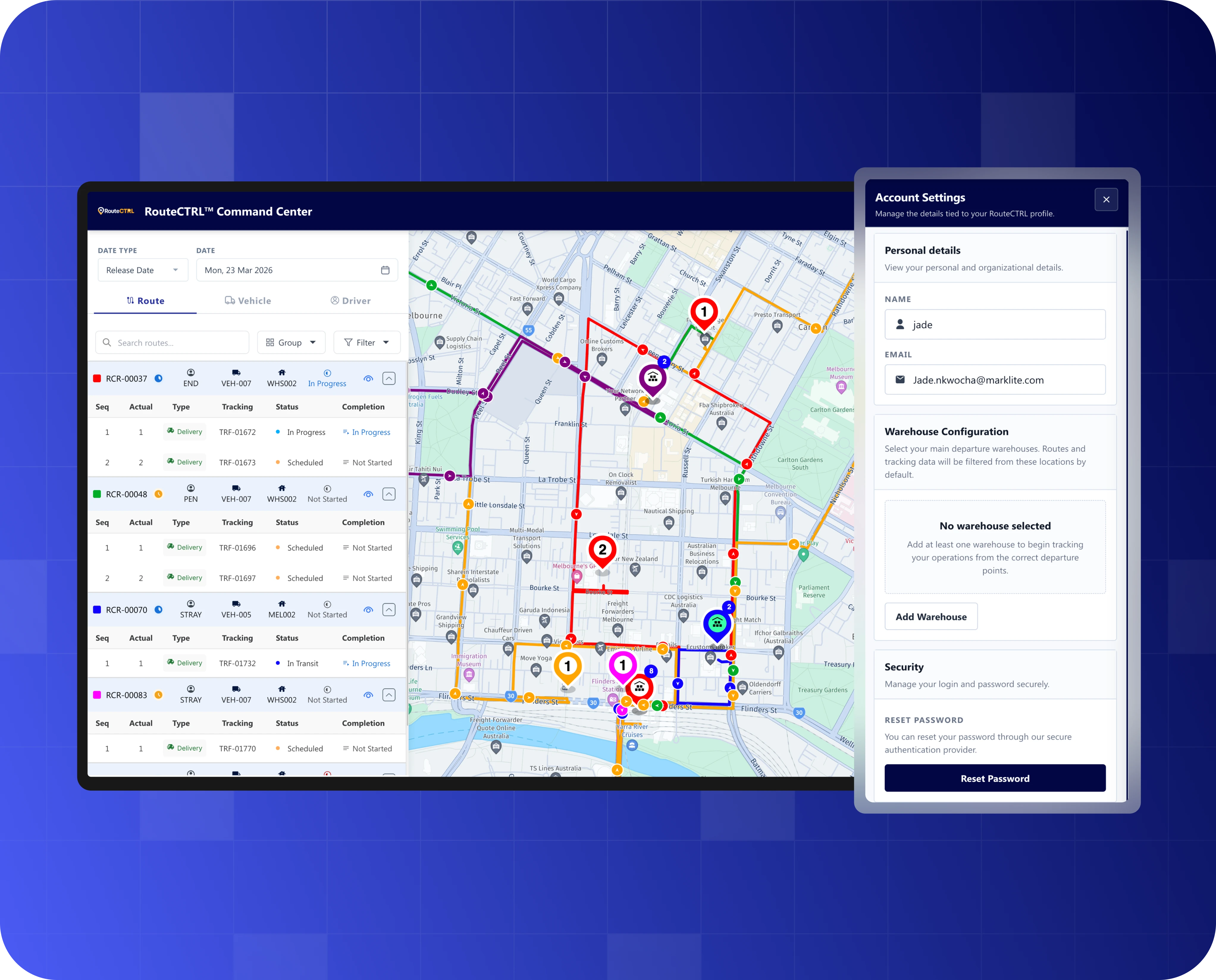
Task: Click tracking number TRF-01770
Action: pos(237,749)
